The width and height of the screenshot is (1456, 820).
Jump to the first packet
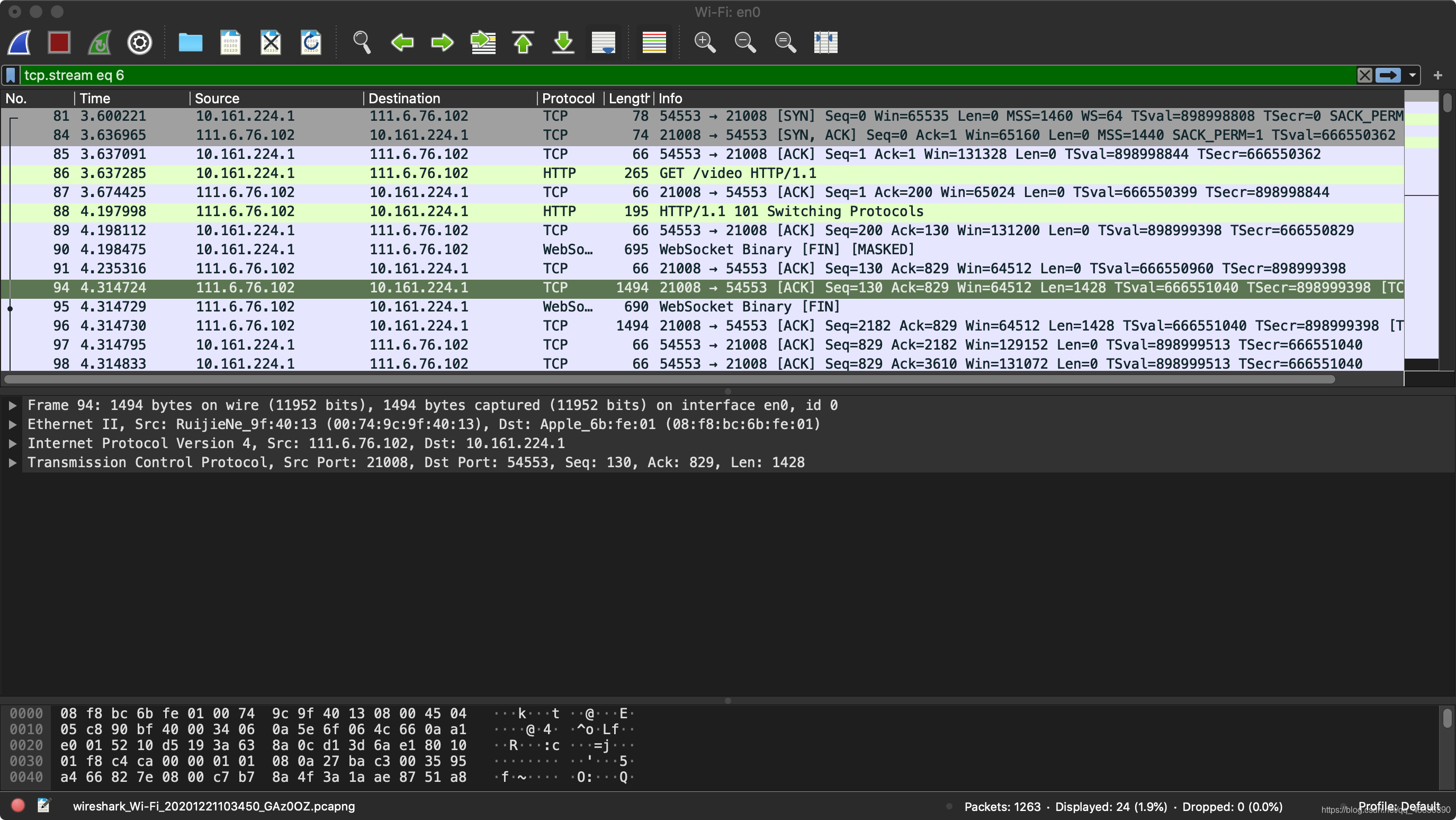523,42
